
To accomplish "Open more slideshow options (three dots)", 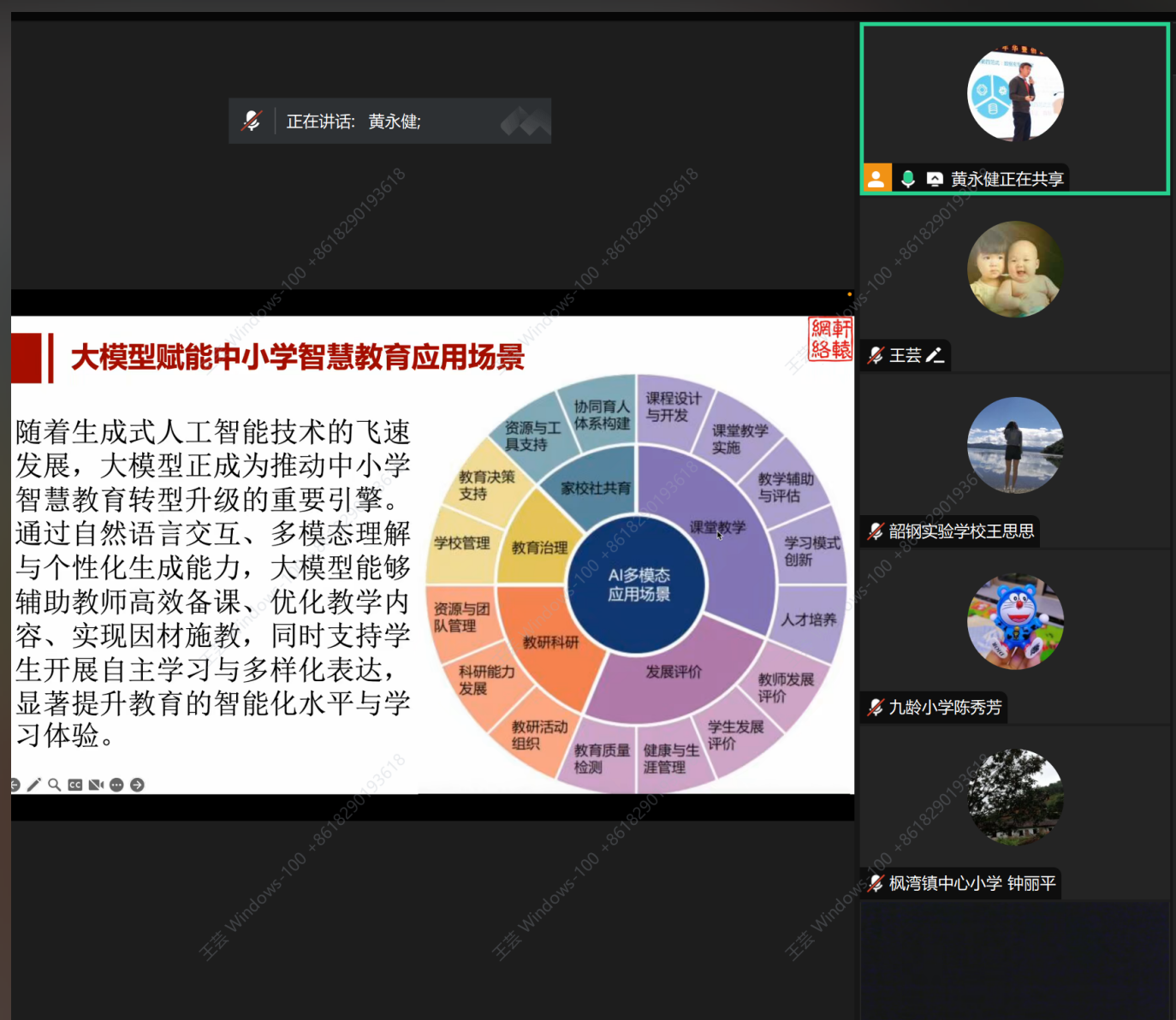I will pyautogui.click(x=116, y=785).
